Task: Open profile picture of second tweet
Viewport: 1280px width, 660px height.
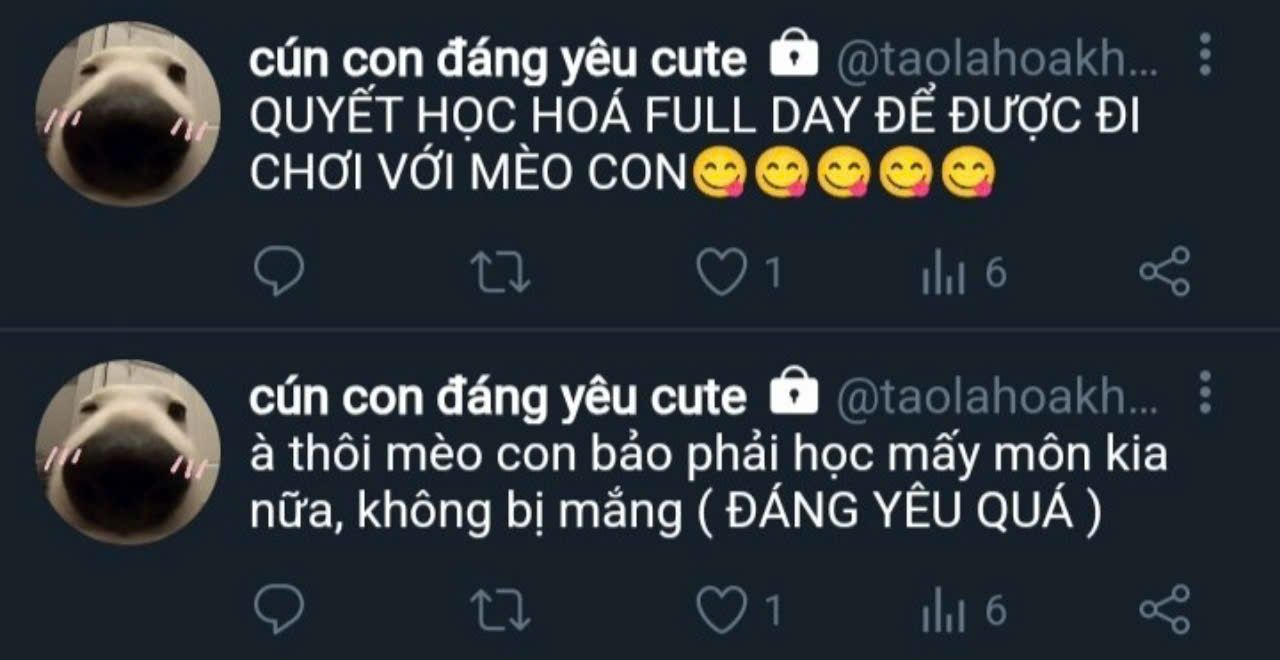Action: [128, 452]
